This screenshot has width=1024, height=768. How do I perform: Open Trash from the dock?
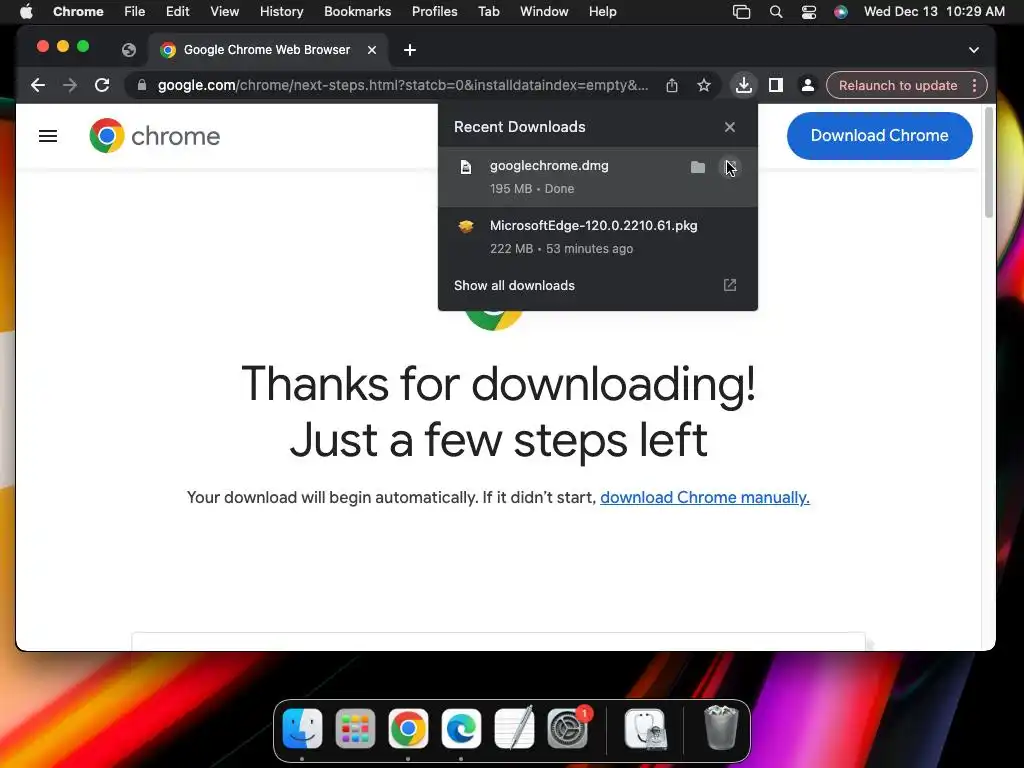pos(721,728)
